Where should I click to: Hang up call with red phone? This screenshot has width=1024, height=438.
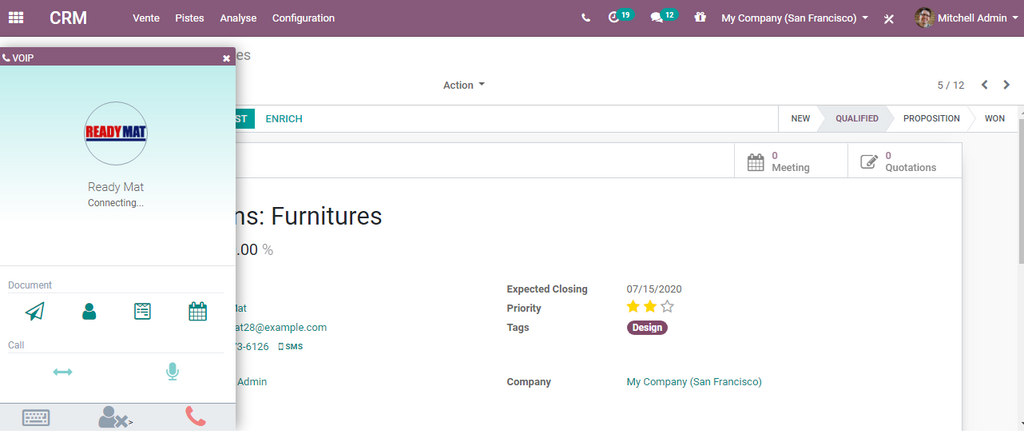tap(196, 417)
